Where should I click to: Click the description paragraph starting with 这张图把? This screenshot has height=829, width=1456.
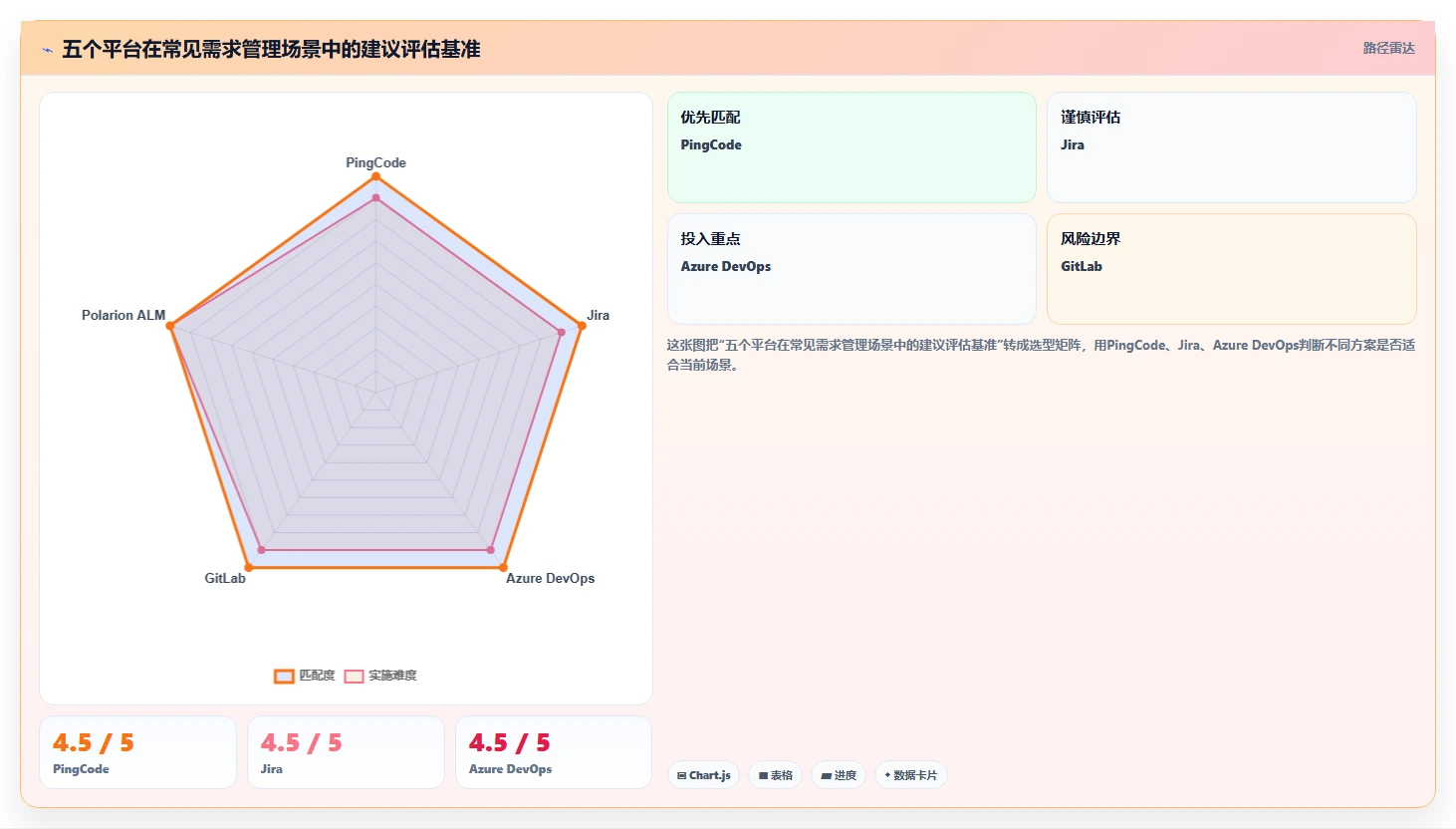[1041, 355]
